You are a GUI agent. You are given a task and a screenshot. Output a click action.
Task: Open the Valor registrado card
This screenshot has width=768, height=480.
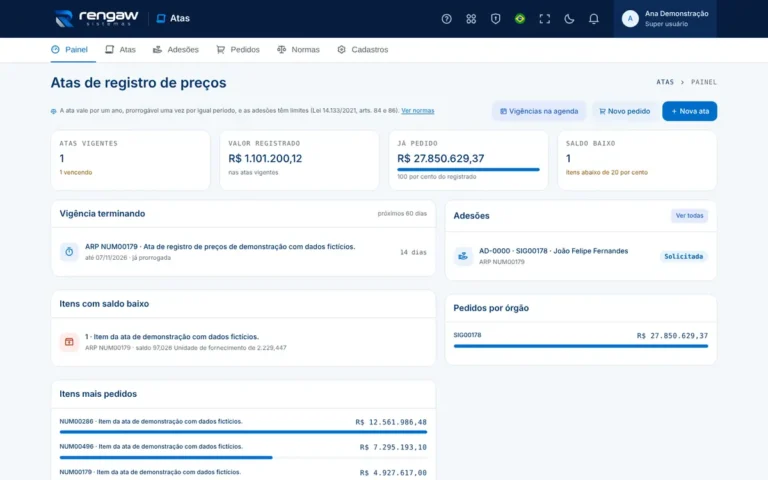299,160
